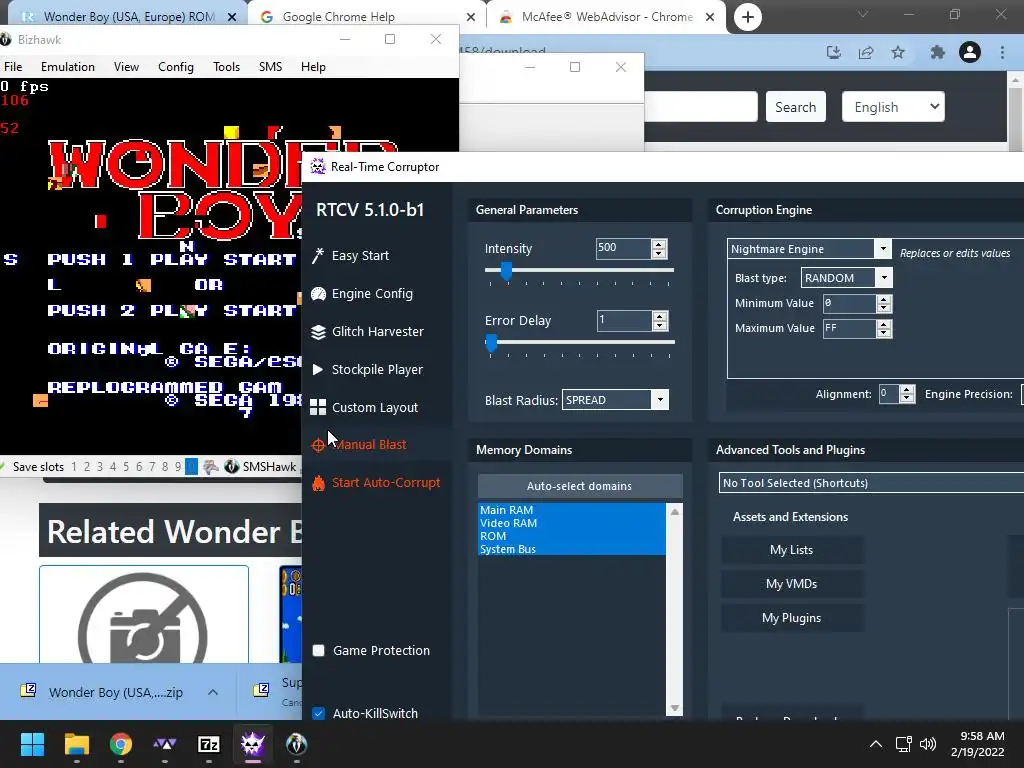Open Bizhawk File menu
This screenshot has height=768, width=1024.
[13, 67]
